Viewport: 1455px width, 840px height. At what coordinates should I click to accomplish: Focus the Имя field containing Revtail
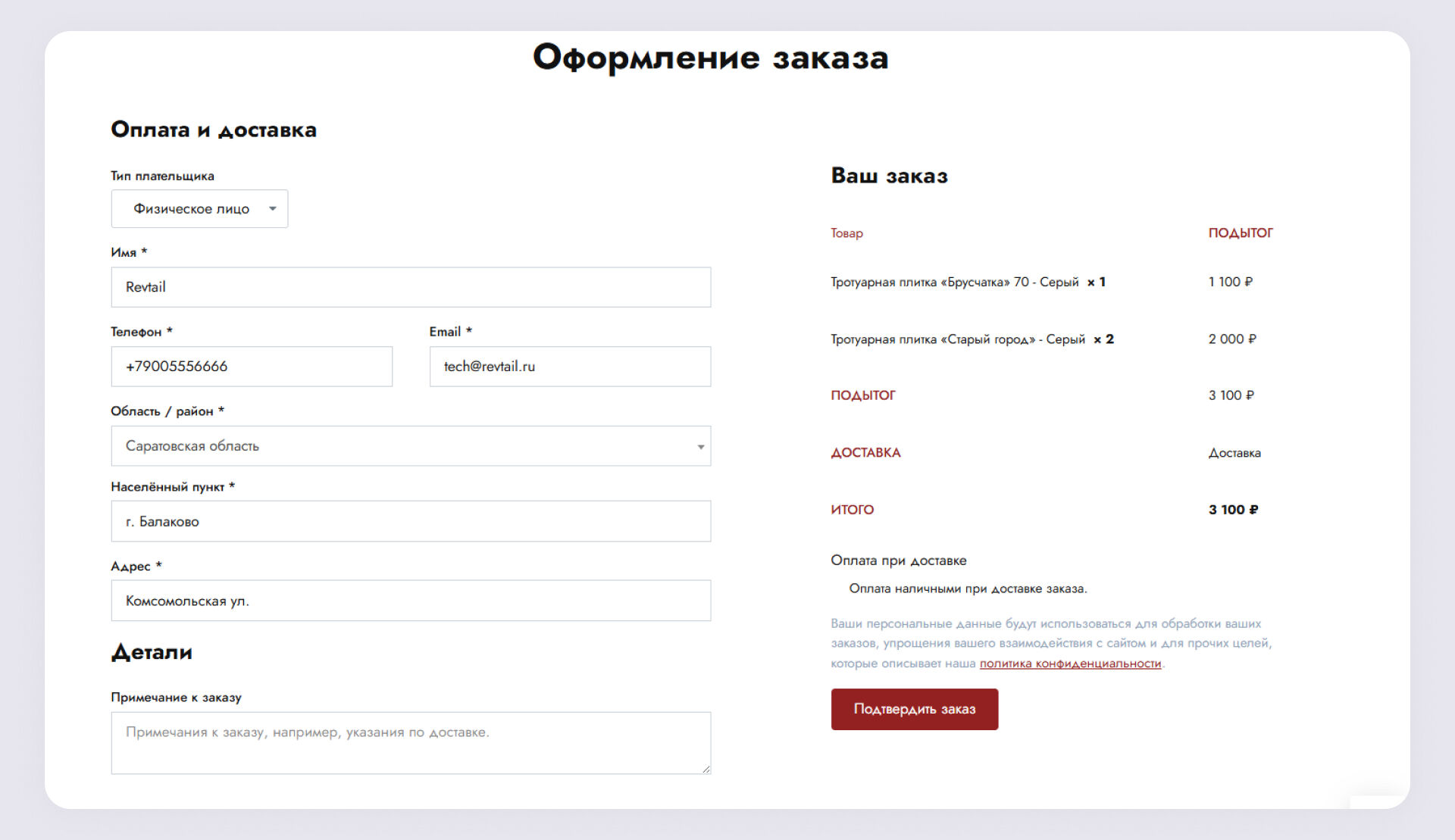click(410, 287)
